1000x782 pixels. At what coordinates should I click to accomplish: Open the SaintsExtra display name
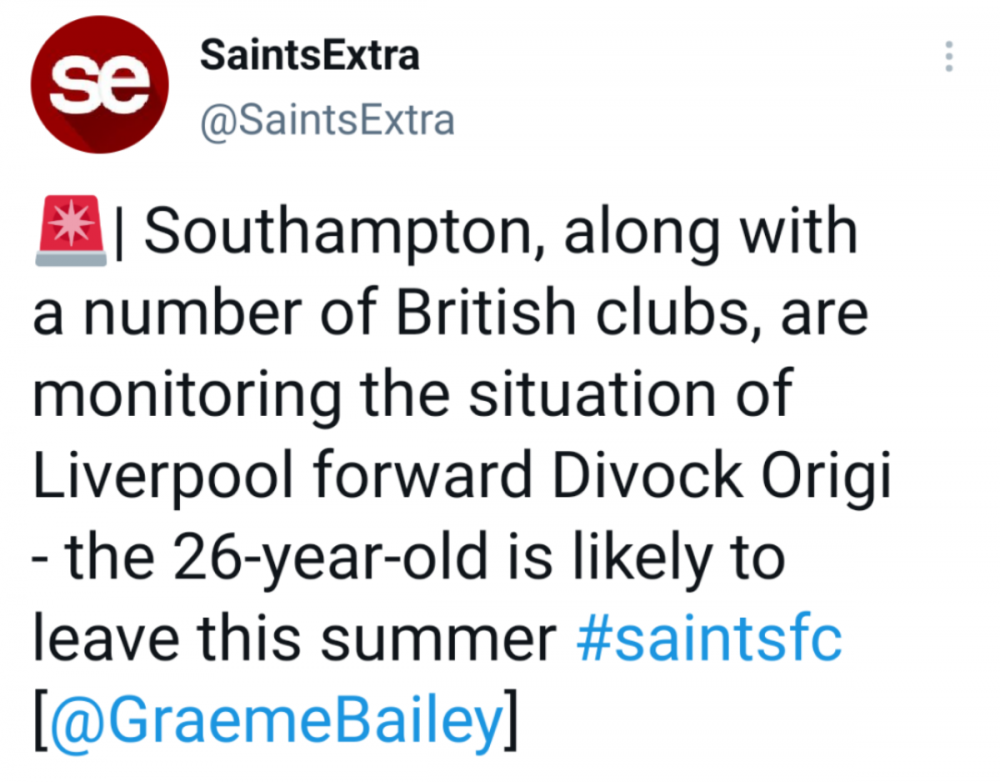pyautogui.click(x=309, y=56)
